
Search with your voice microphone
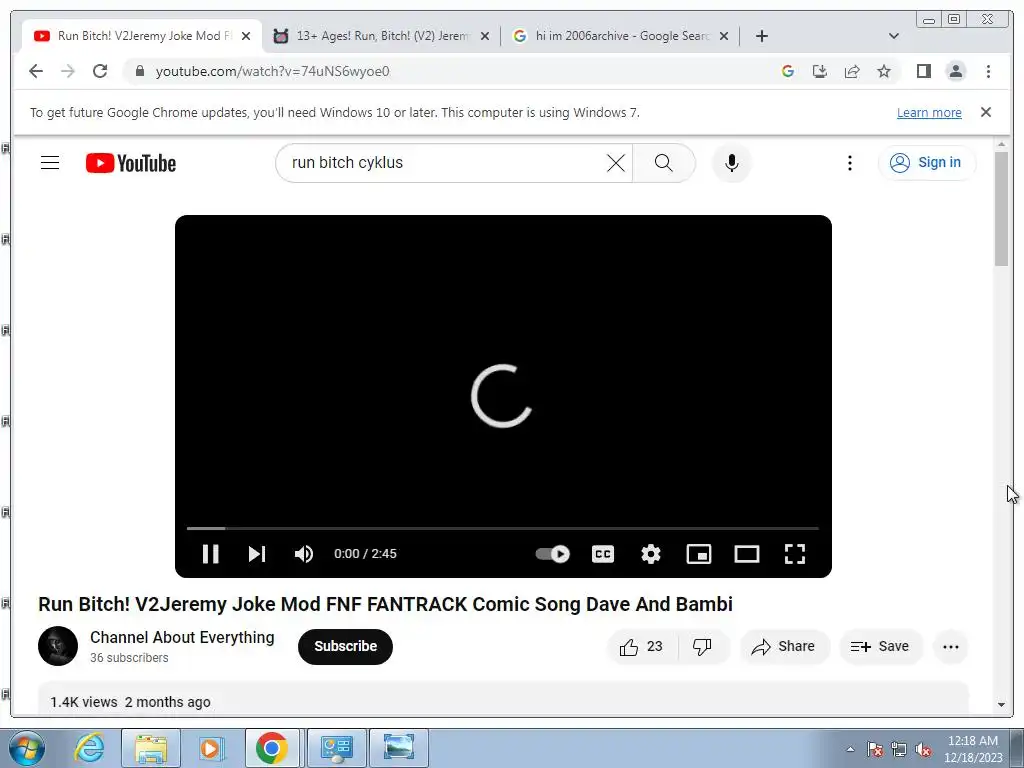pos(732,163)
